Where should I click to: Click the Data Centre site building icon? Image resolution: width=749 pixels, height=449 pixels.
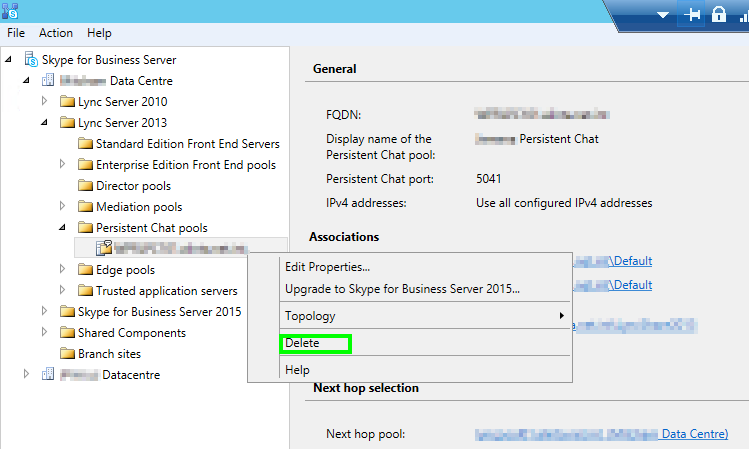point(48,80)
